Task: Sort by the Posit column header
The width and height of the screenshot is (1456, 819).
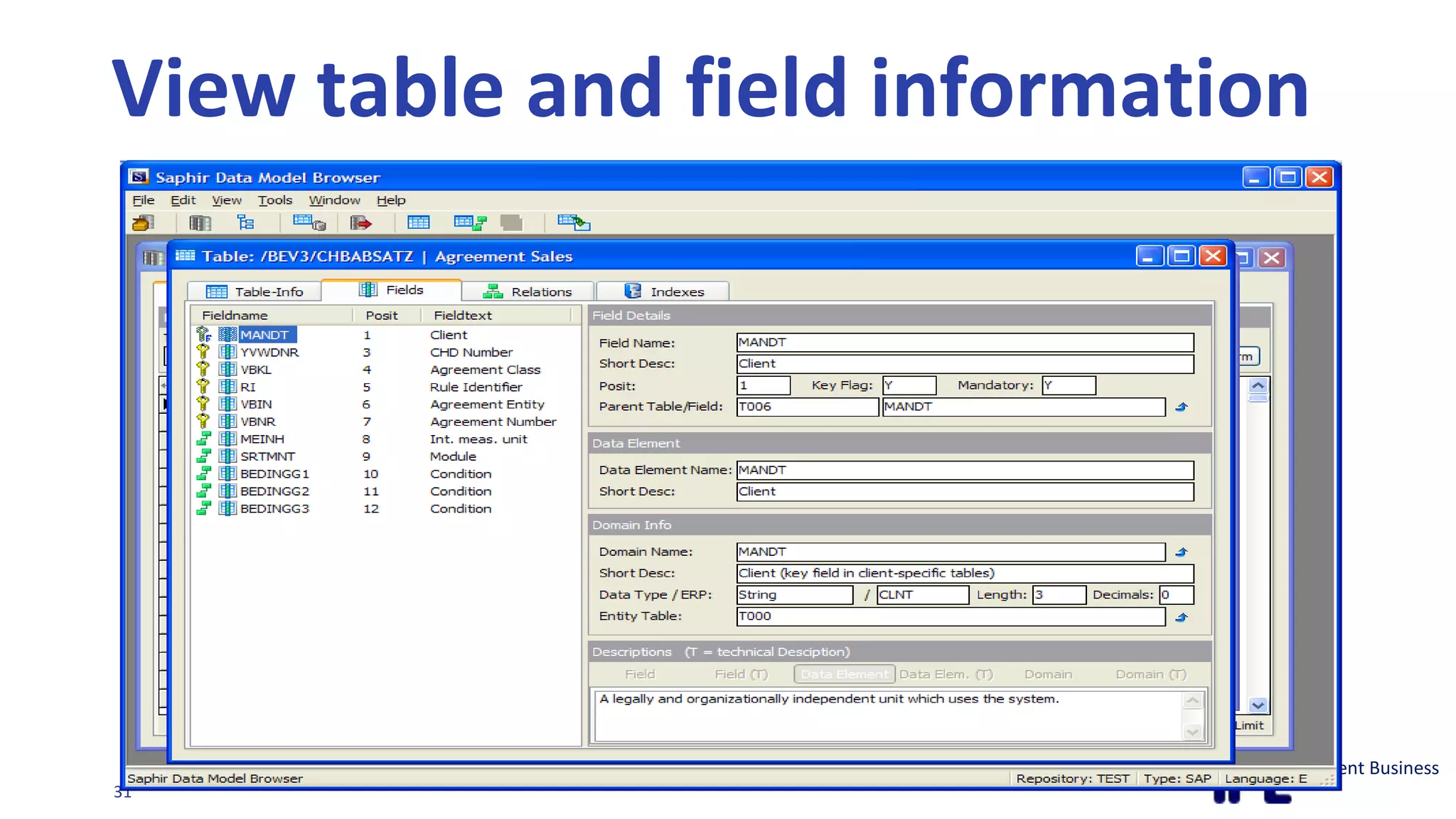Action: click(387, 316)
